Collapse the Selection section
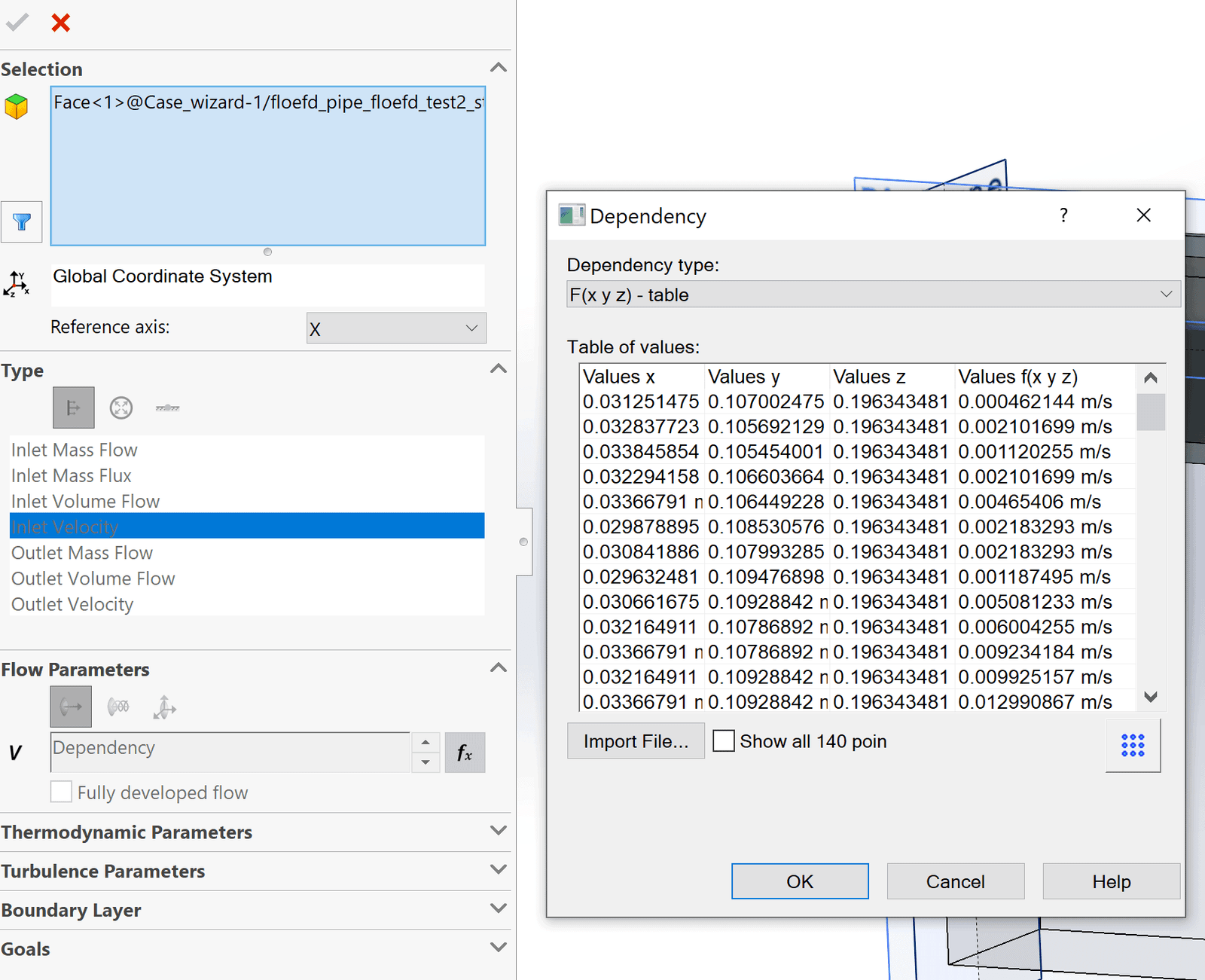The image size is (1205, 980). 498,68
